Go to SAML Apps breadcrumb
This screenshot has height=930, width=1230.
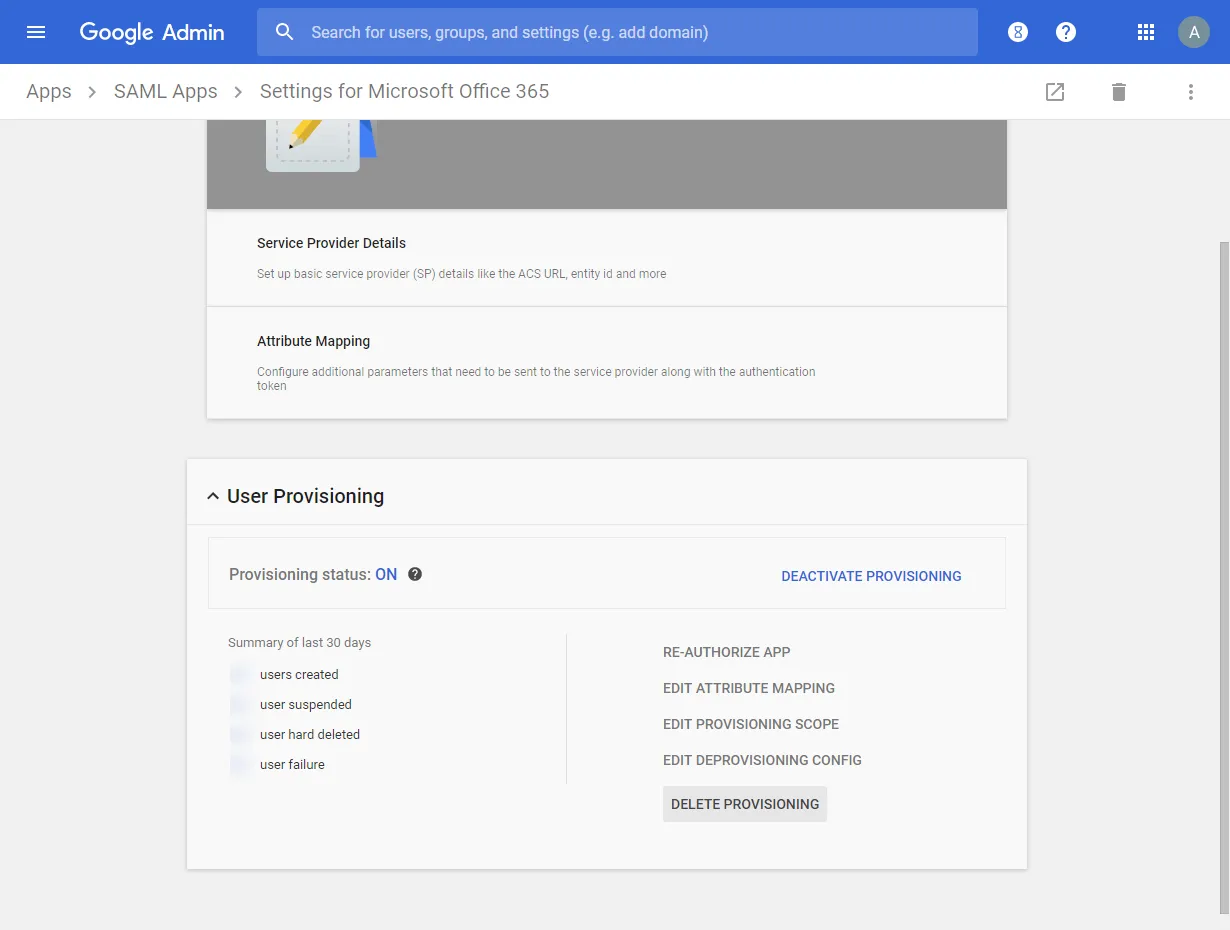166,91
